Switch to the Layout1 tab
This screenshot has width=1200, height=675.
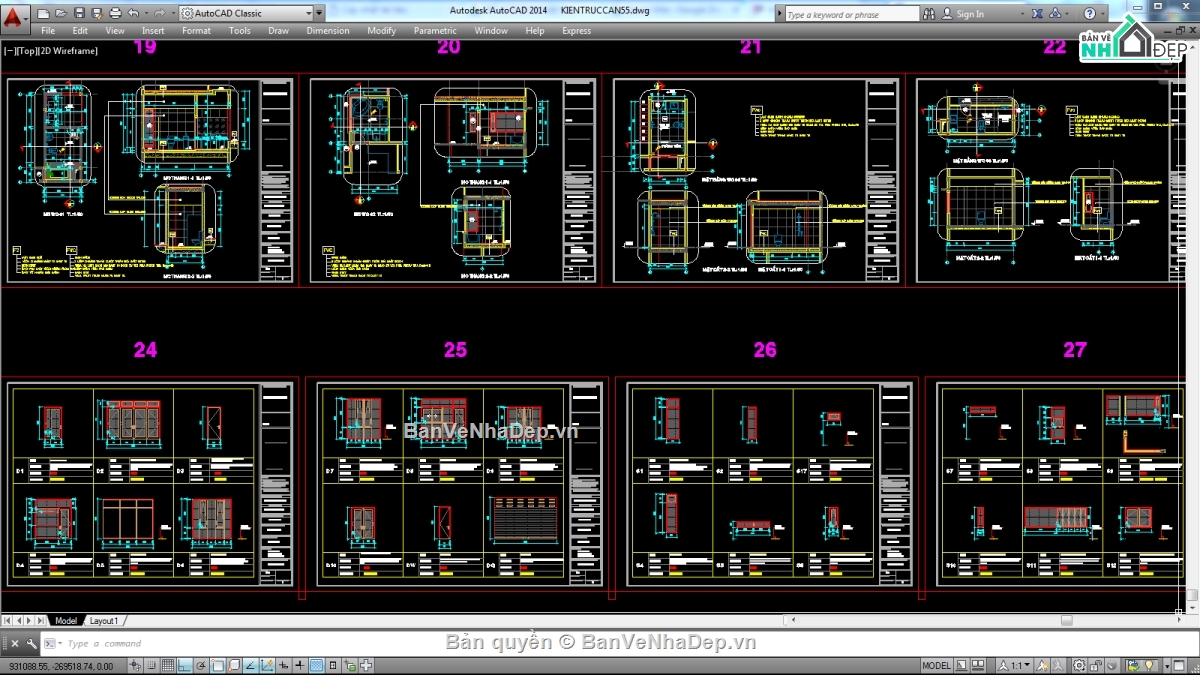pos(103,620)
